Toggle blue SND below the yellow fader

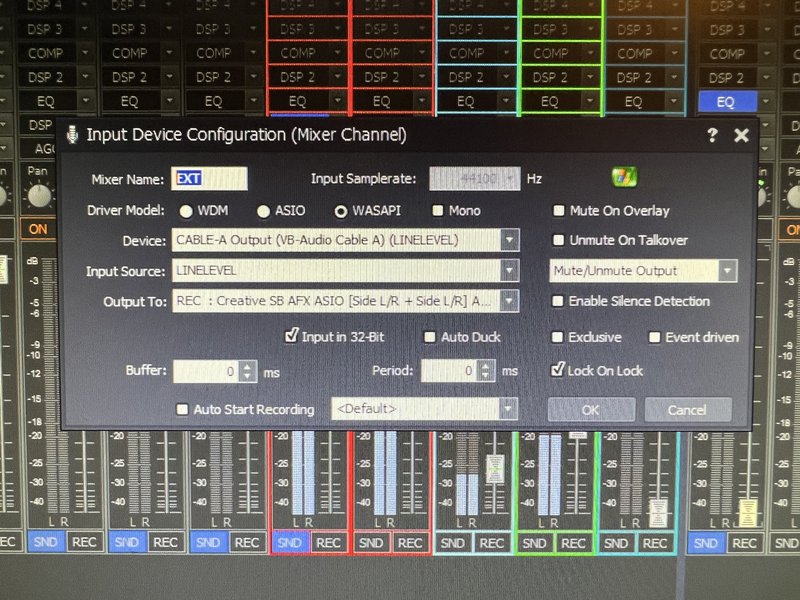[706, 543]
